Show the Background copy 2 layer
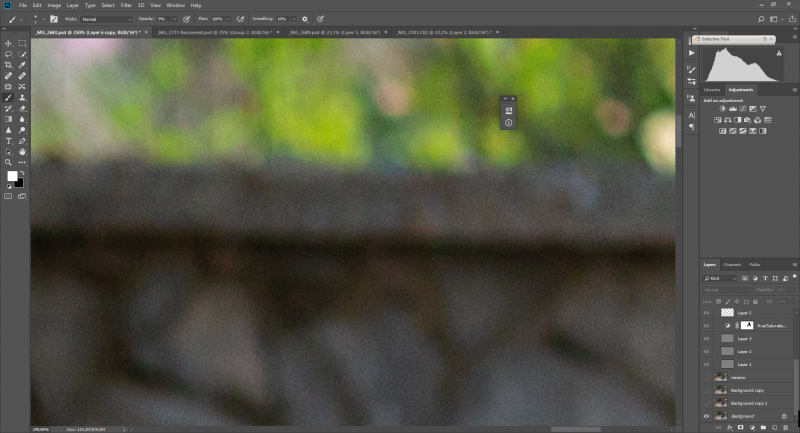This screenshot has width=800, height=433. pos(707,403)
